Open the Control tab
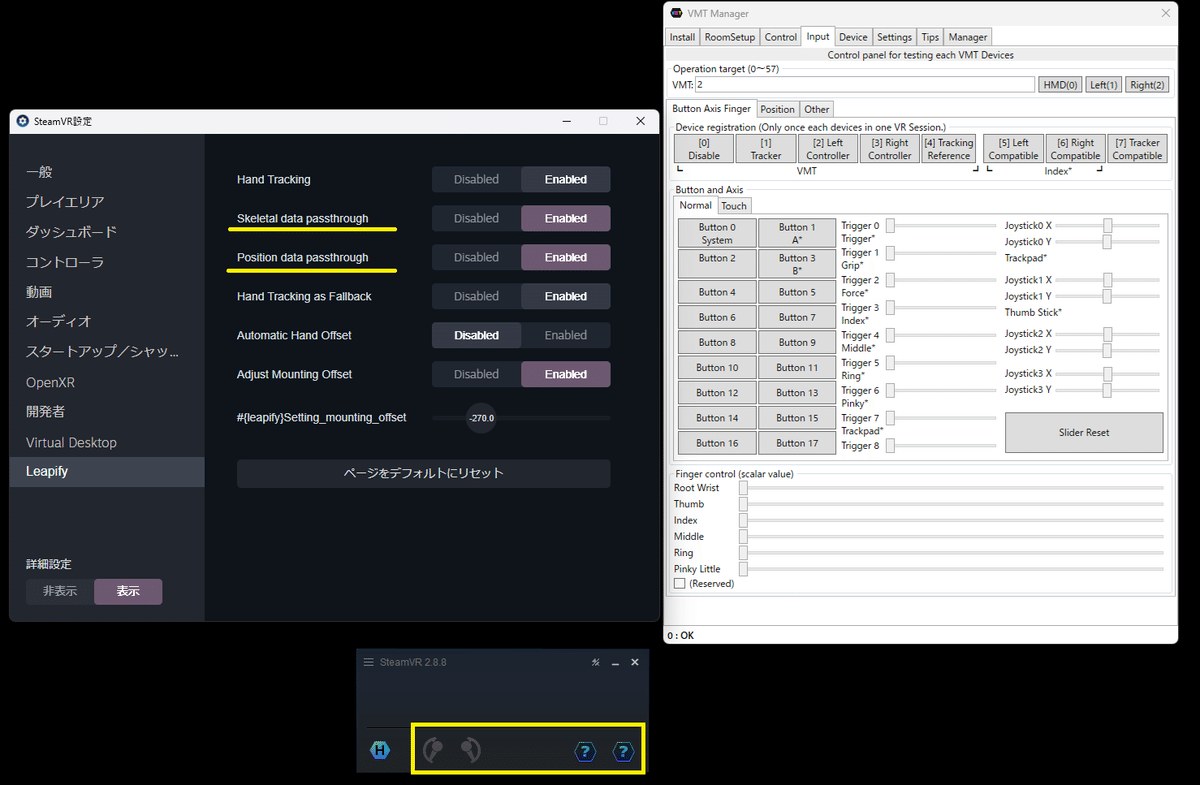This screenshot has width=1200, height=785. tap(780, 37)
